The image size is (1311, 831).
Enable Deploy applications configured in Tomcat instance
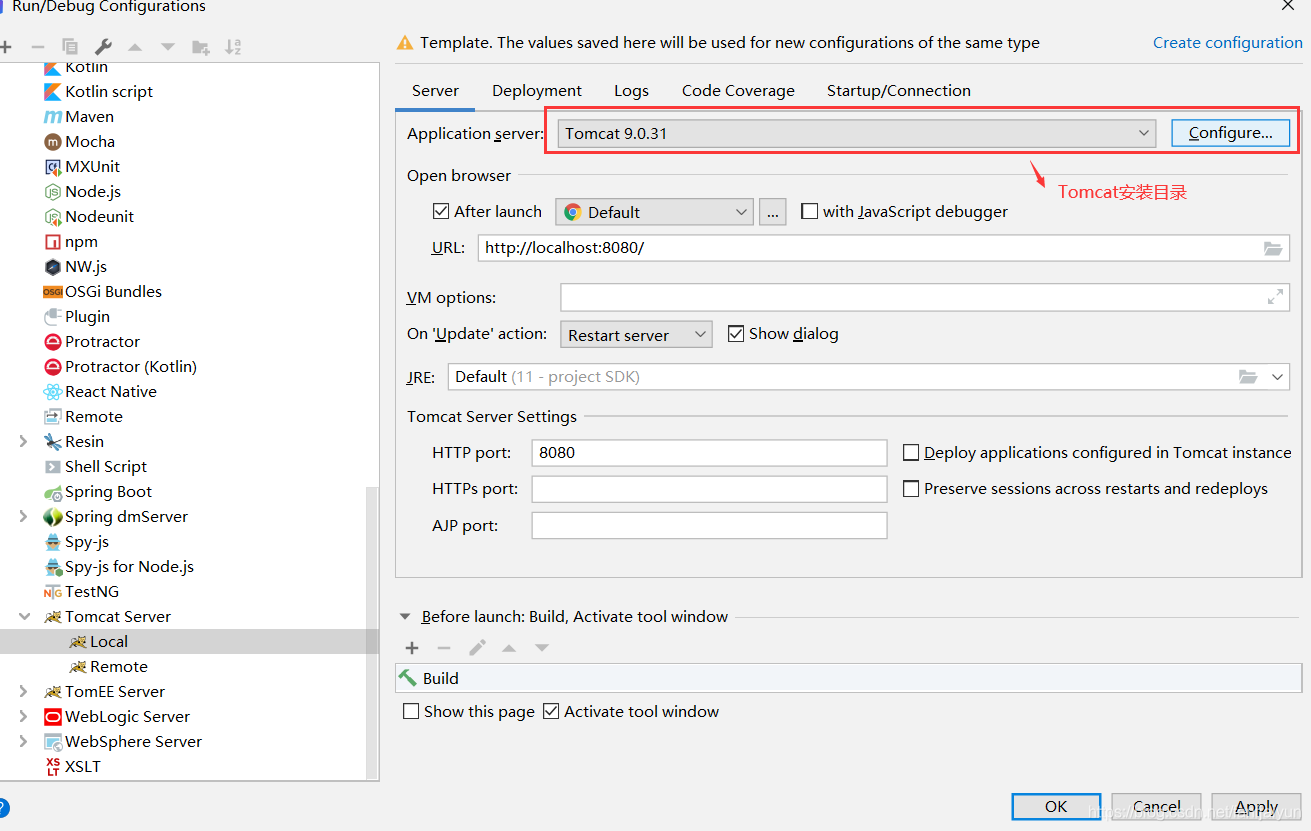coord(911,453)
